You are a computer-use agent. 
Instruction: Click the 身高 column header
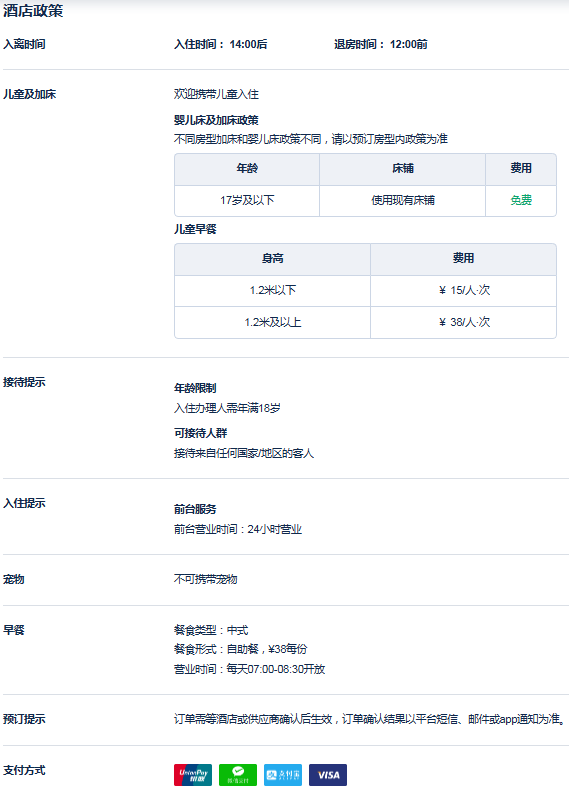click(x=272, y=258)
